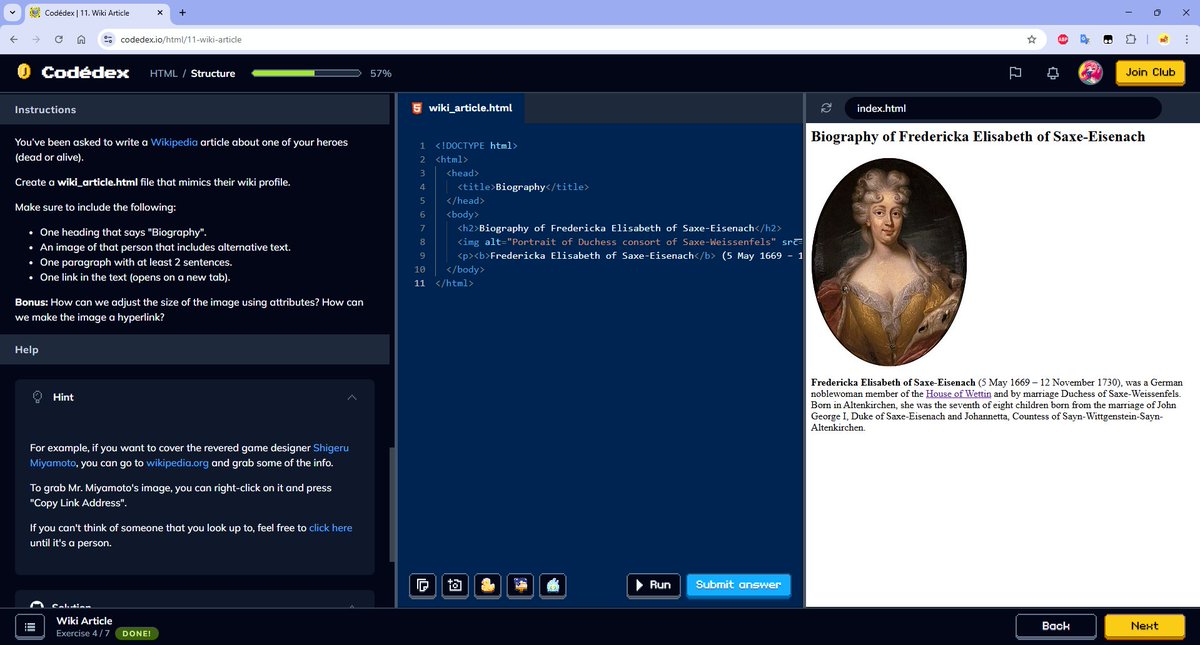1200x645 pixels.
Task: Open the user profile avatar
Action: tap(1090, 72)
